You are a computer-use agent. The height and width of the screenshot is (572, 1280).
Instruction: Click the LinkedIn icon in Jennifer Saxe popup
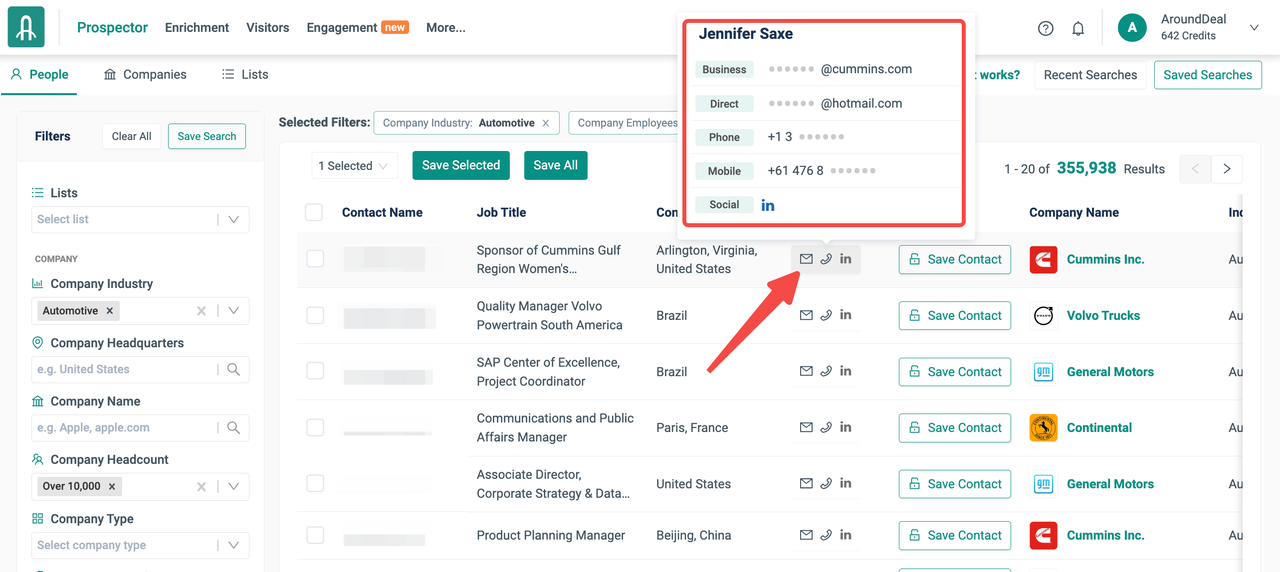pos(768,205)
